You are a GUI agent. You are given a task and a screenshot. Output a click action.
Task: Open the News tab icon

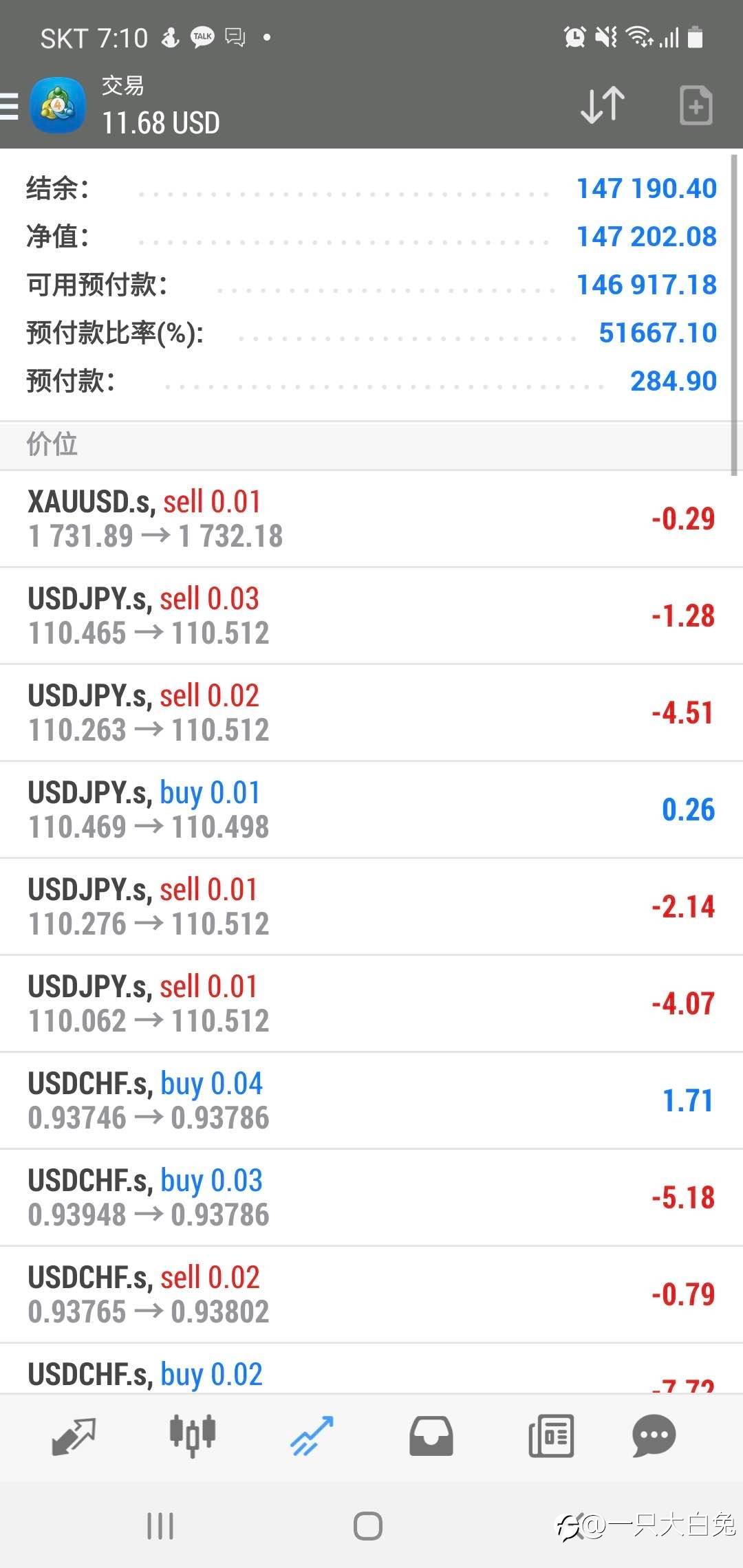(x=550, y=1436)
